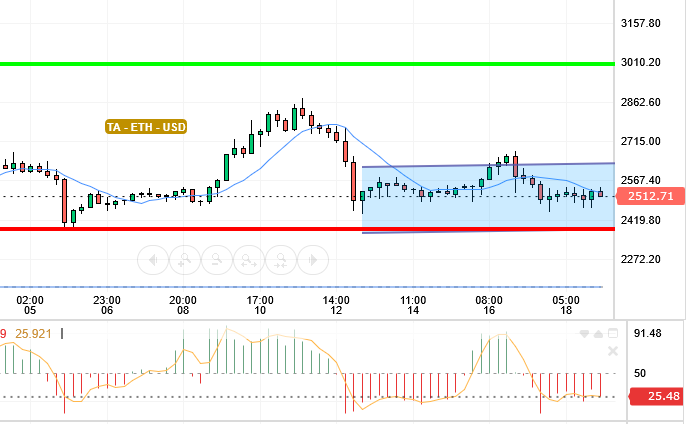Compress chart range with the shrink zoom icon
693x424 pixels.
tap(281, 260)
